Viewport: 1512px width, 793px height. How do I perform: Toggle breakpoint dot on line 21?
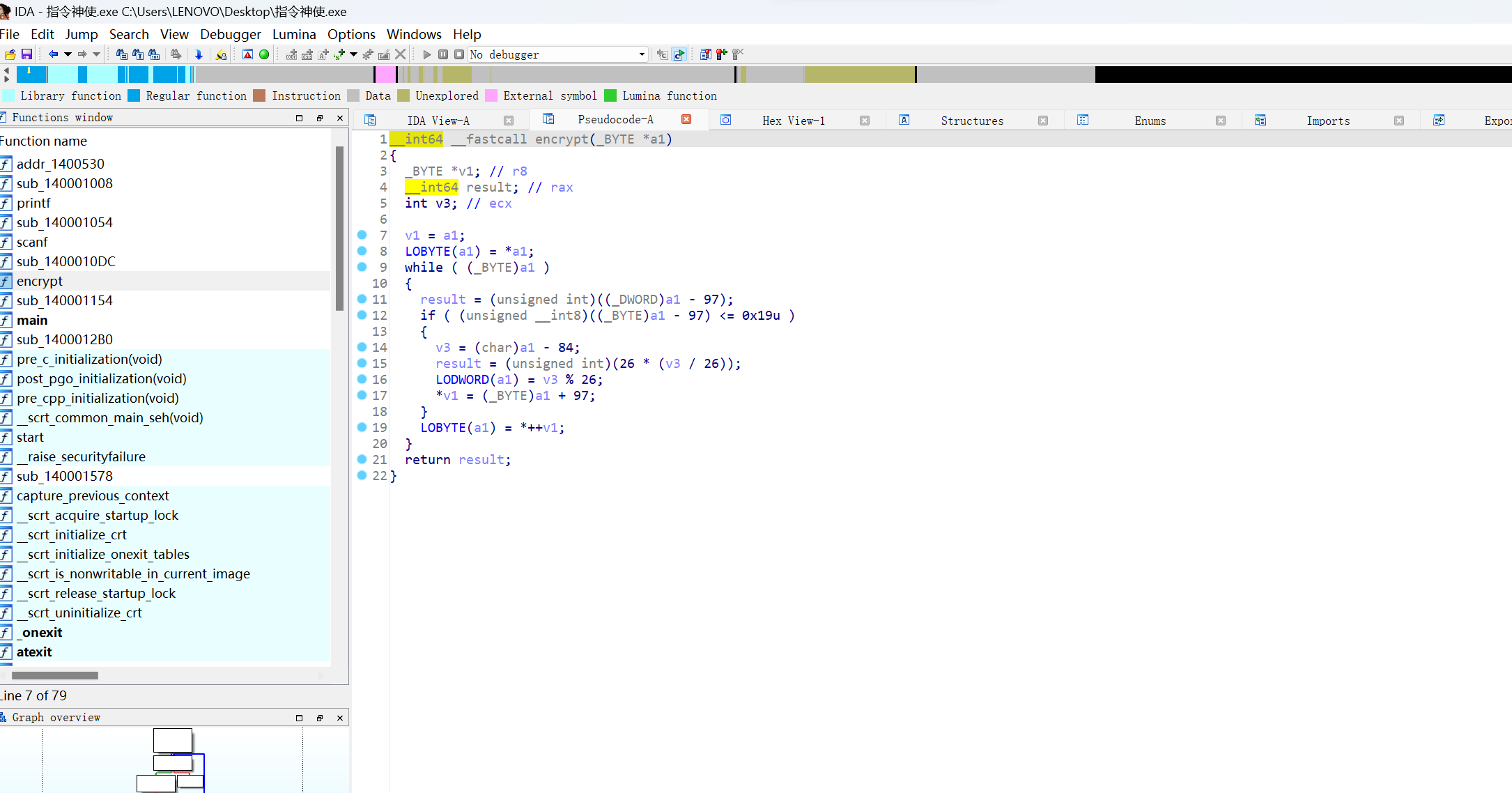(x=362, y=459)
